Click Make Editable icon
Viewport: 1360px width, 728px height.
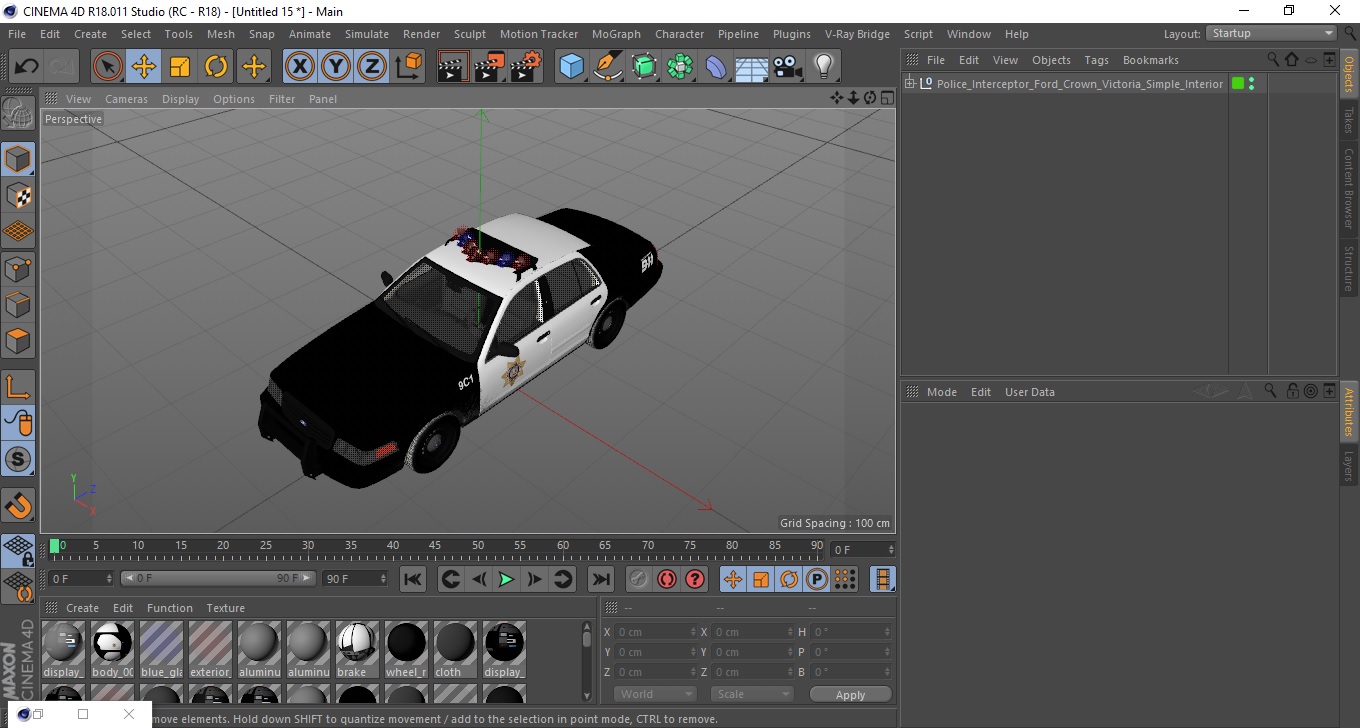point(18,113)
